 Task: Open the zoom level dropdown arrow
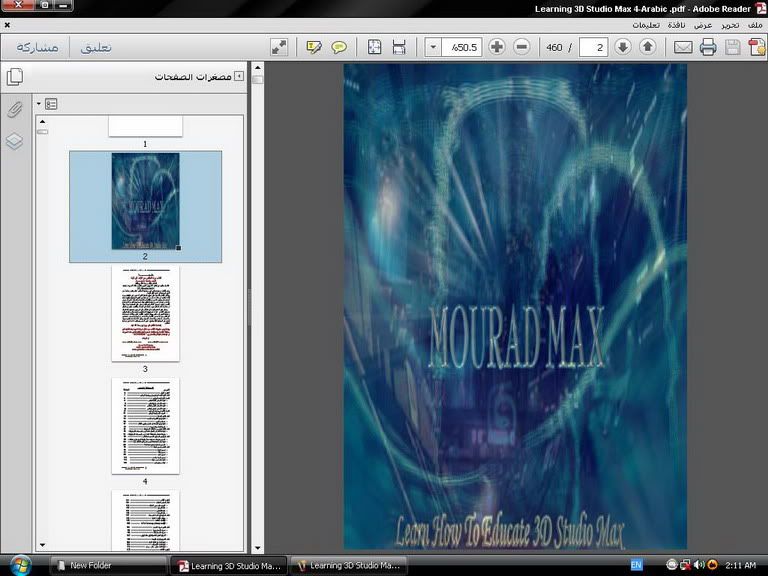tap(433, 47)
